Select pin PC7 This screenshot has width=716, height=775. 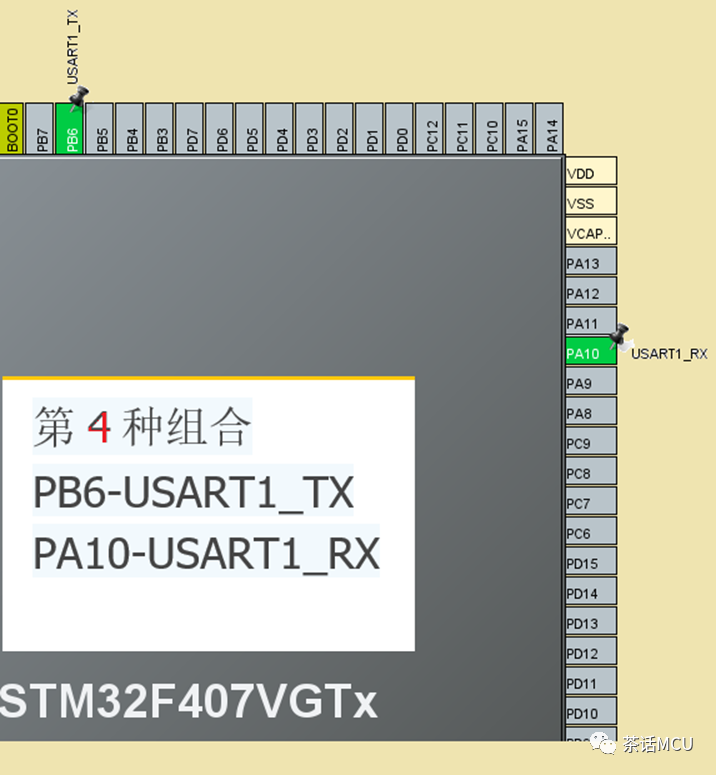591,501
